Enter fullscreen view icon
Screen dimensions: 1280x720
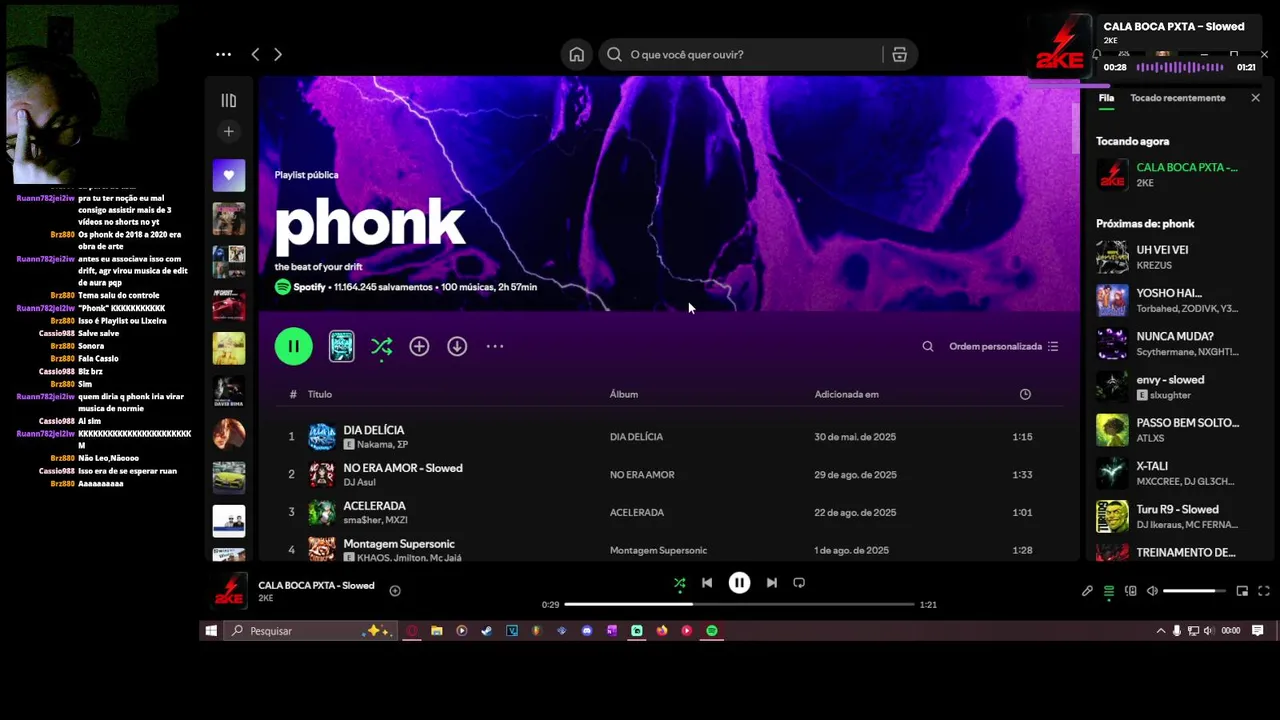coord(1264,591)
